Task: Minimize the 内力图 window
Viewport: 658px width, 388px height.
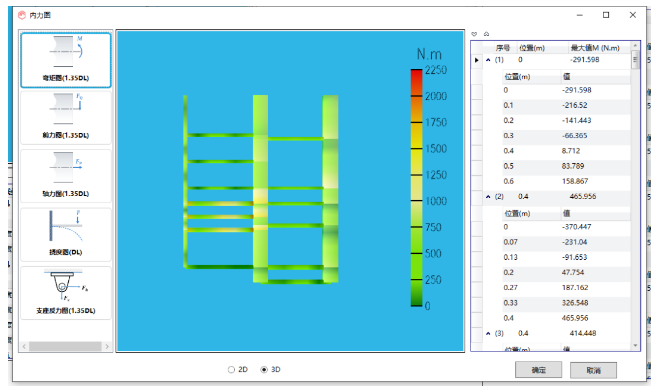Action: (x=580, y=15)
